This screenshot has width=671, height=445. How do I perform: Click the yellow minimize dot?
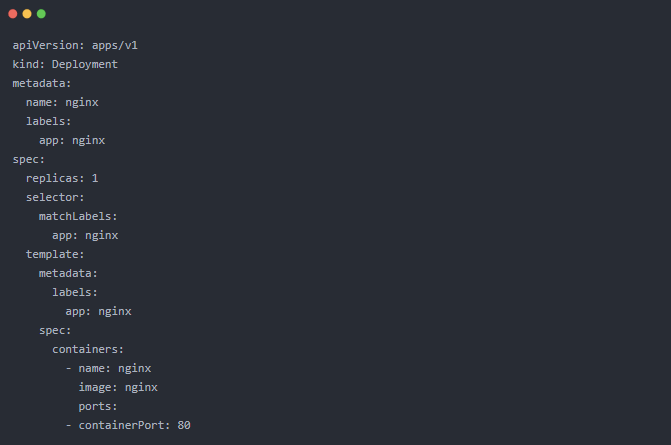click(27, 13)
